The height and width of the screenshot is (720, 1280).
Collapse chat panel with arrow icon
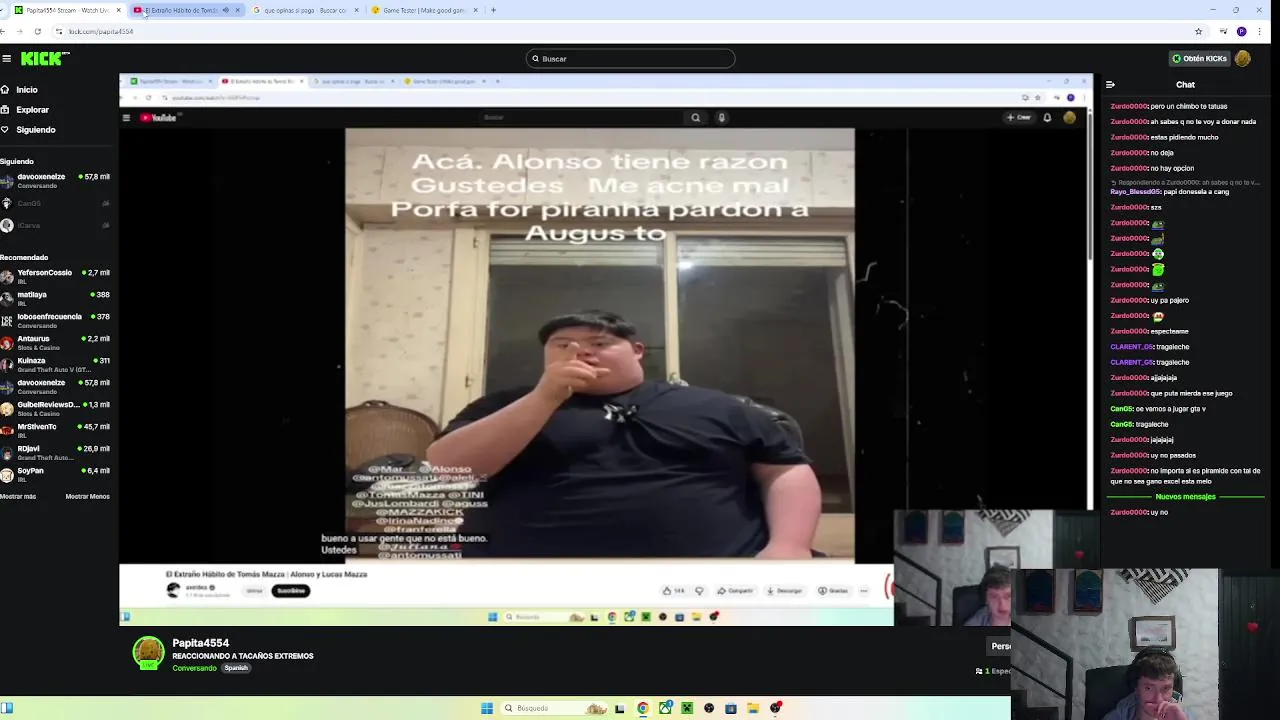[x=1110, y=85]
